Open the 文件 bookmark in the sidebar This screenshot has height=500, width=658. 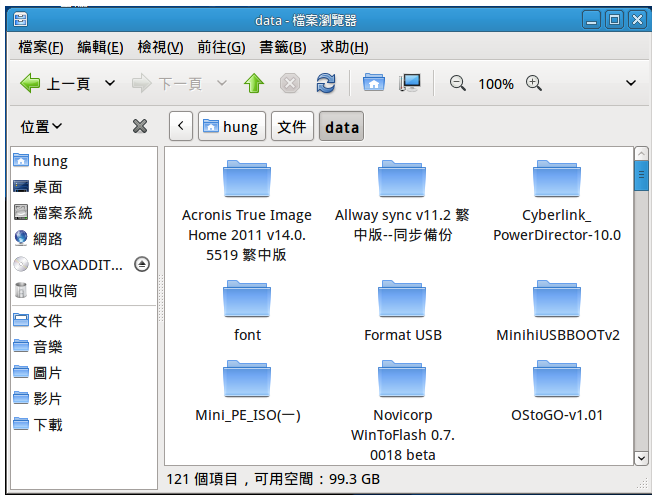pos(84,321)
